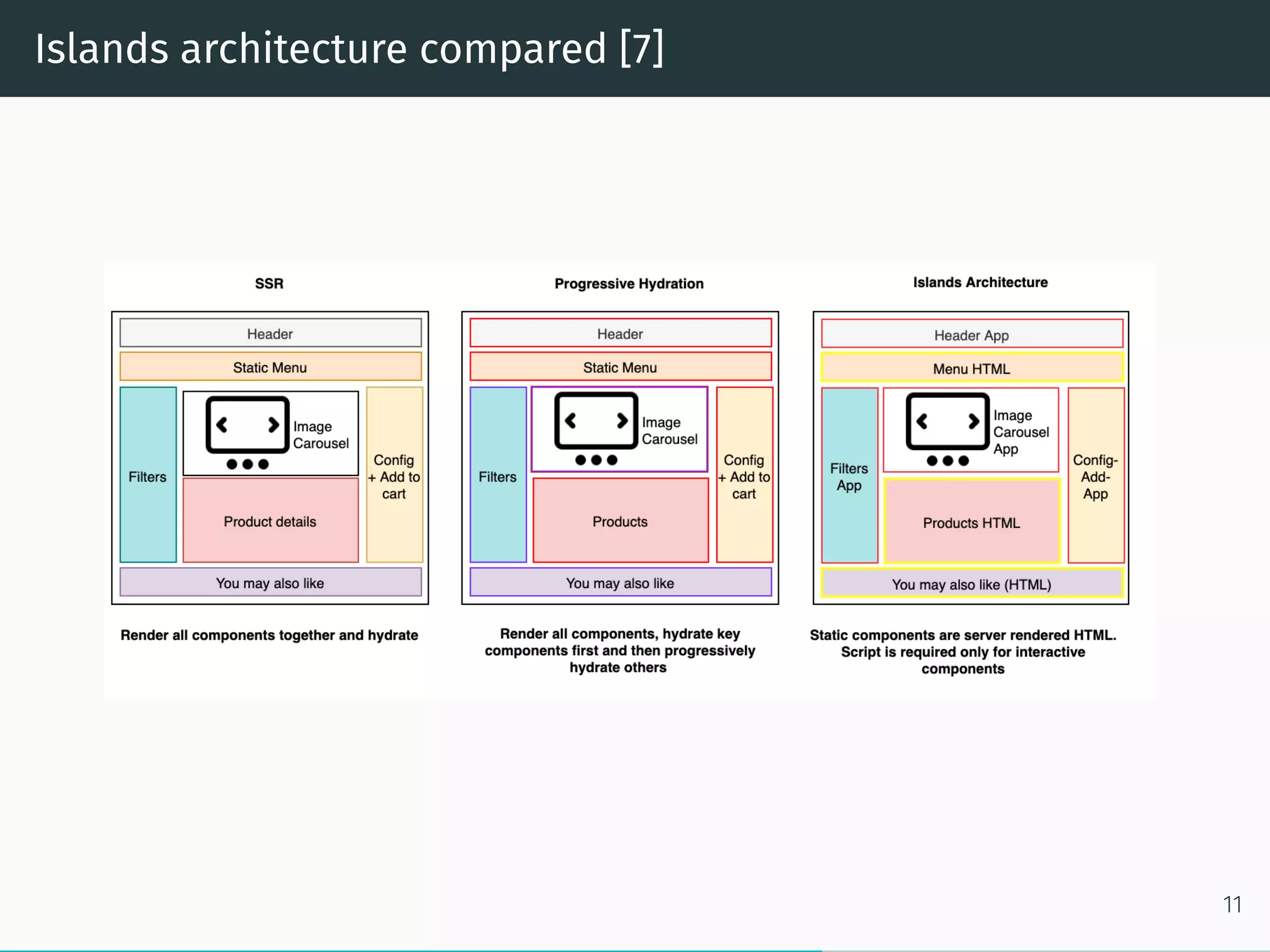Click slide number 11
Image resolution: width=1270 pixels, height=952 pixels.
pyautogui.click(x=1232, y=904)
